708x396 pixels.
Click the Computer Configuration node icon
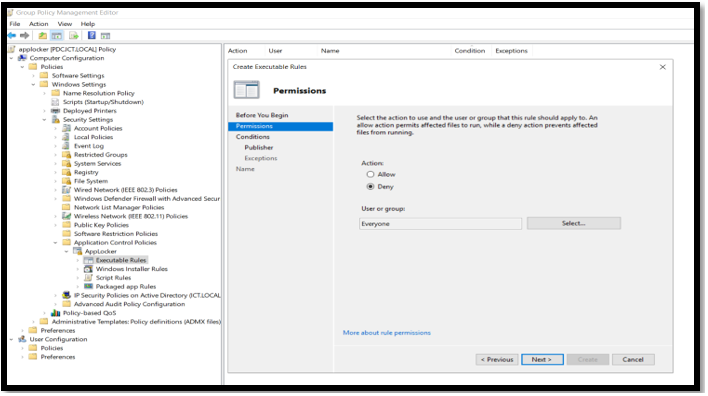pyautogui.click(x=22, y=58)
